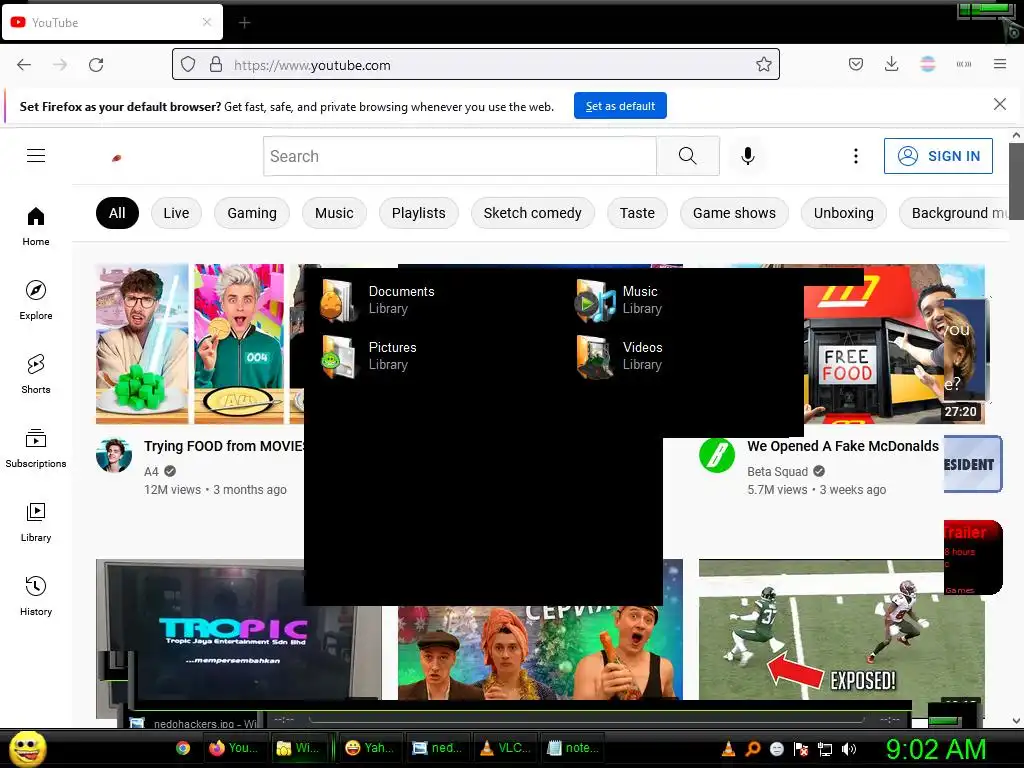Screen dimensions: 1024x768
Task: Click the Set as default button
Action: point(620,106)
